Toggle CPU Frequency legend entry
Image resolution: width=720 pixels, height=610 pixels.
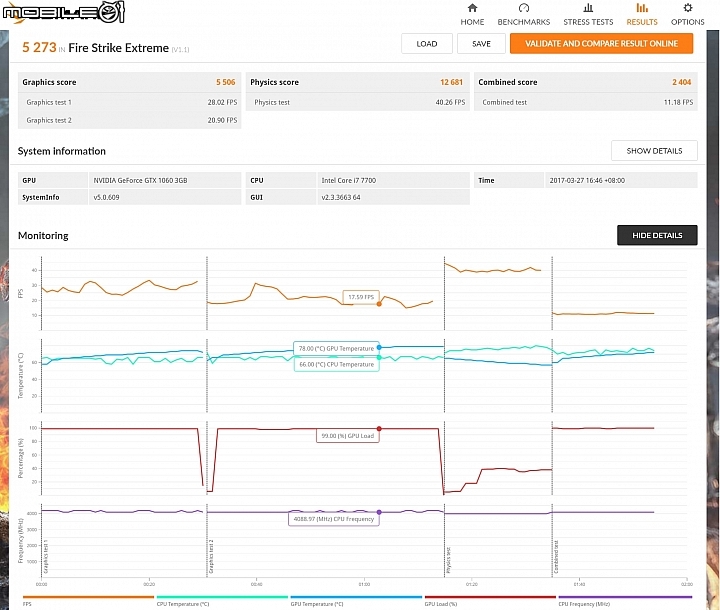tap(625, 601)
